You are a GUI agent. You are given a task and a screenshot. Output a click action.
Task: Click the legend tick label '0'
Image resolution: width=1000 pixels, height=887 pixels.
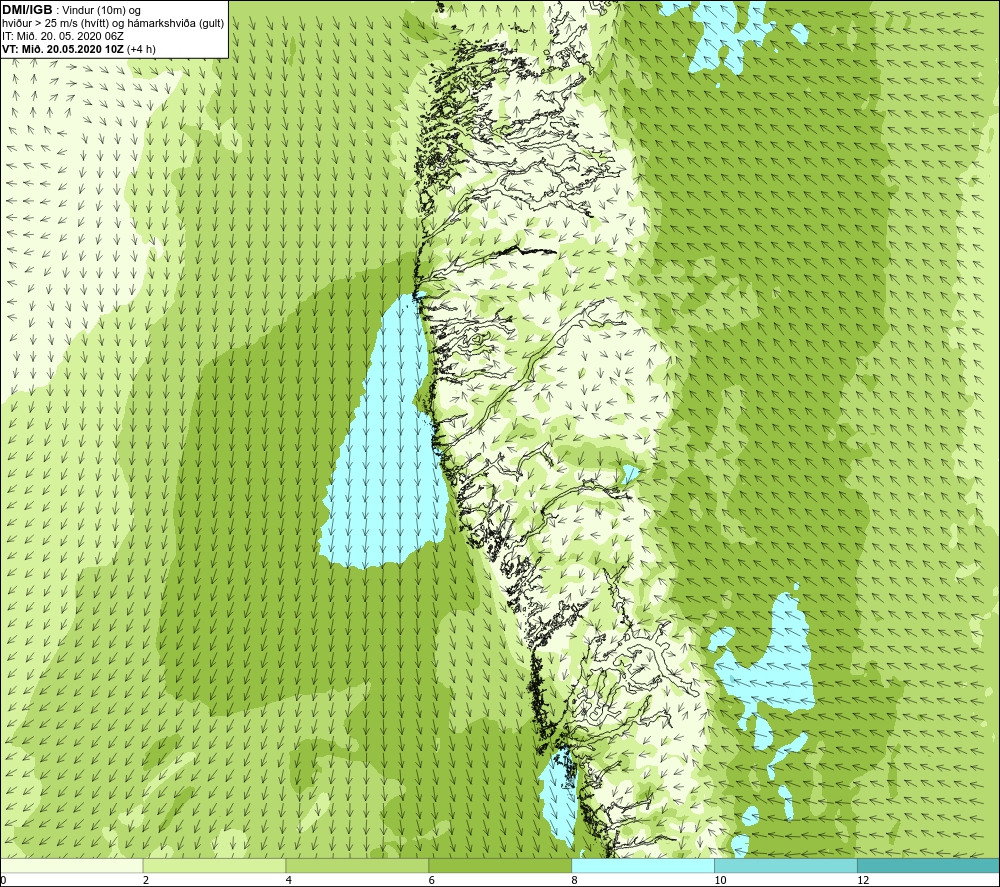[x=3, y=880]
